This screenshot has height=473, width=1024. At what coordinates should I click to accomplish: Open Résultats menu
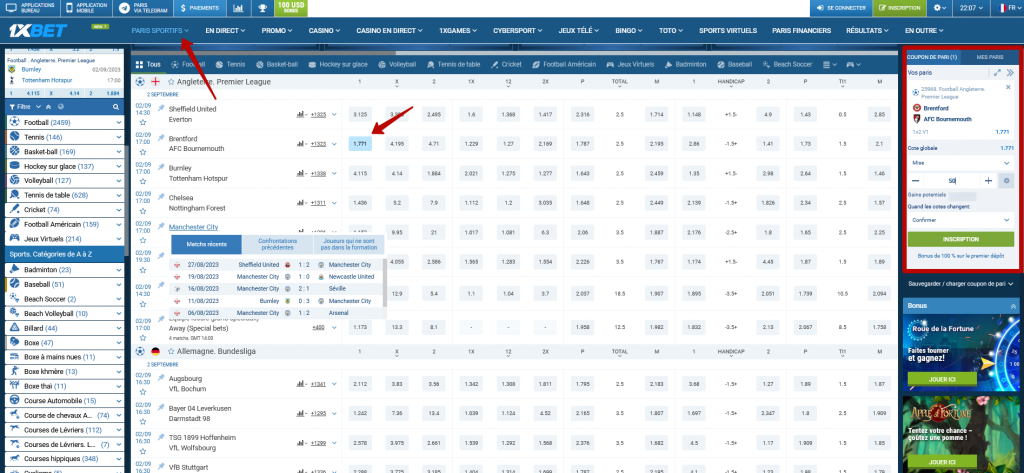[x=867, y=30]
